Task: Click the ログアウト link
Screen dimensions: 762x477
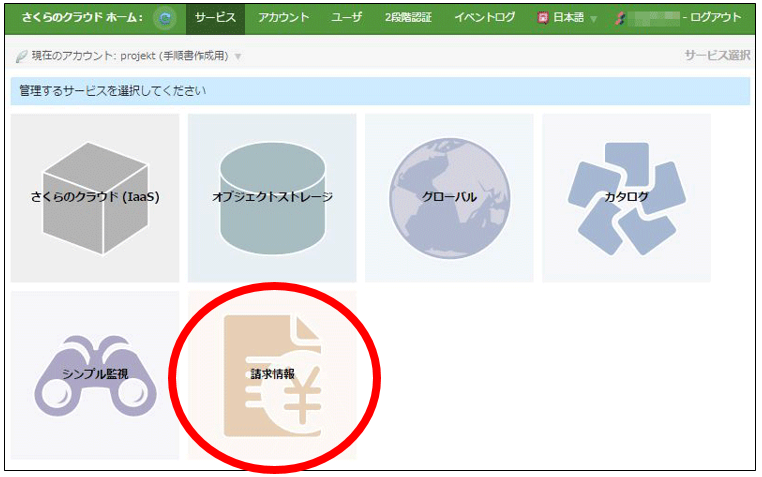Action: [716, 18]
